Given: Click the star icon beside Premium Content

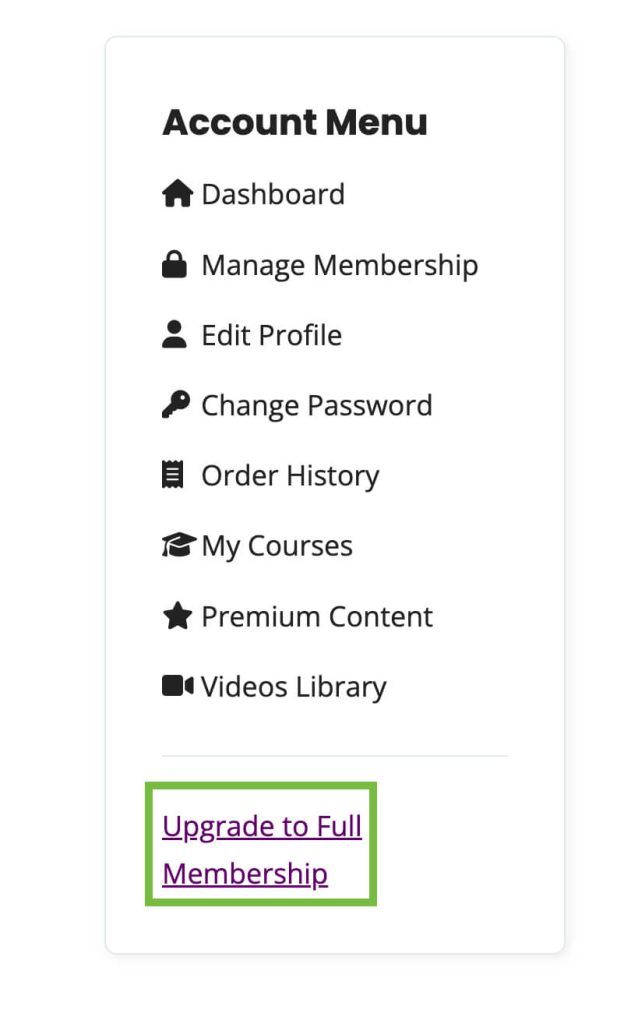Looking at the screenshot, I should (x=177, y=616).
